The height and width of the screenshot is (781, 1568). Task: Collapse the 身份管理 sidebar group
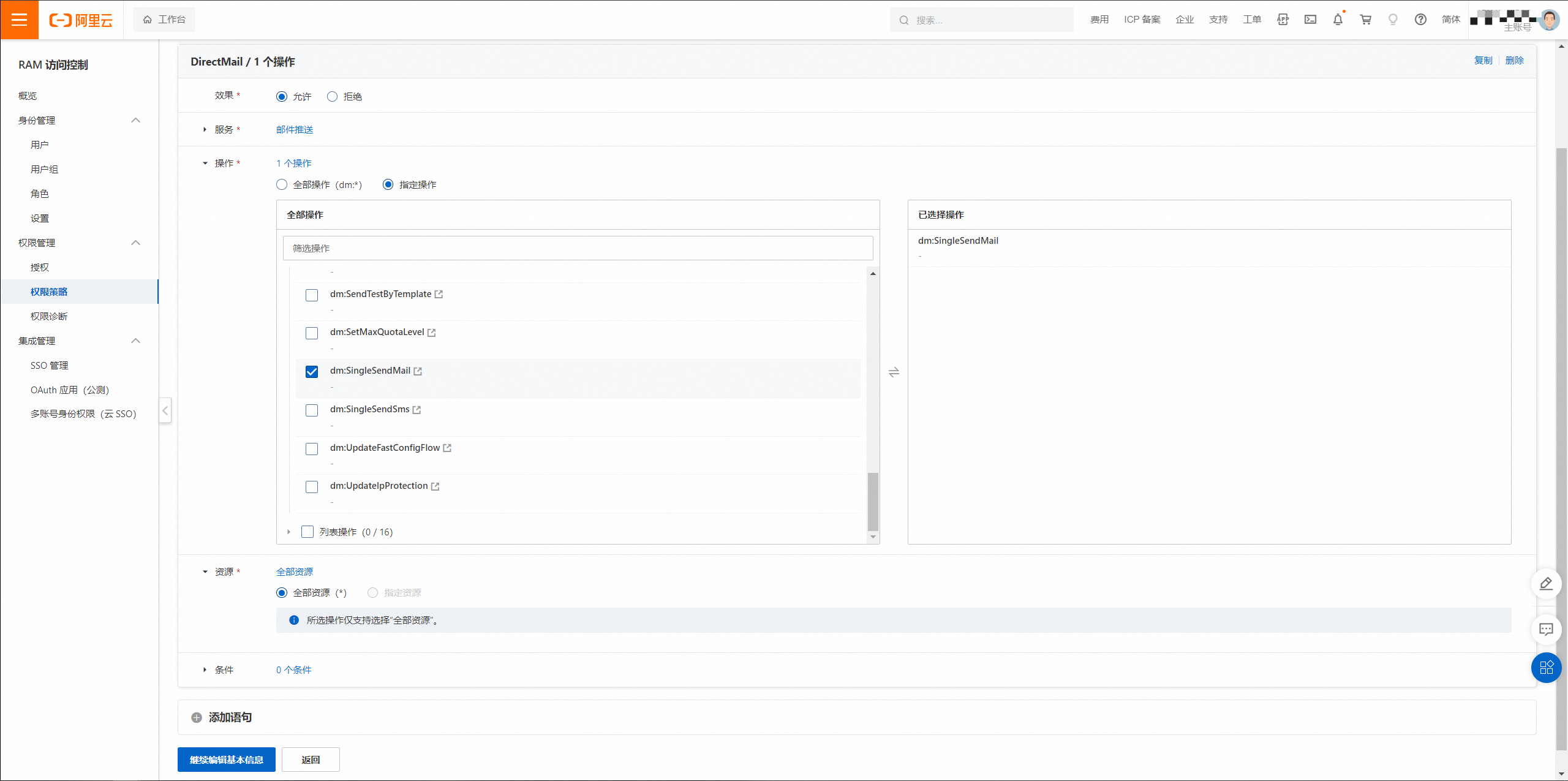[136, 121]
